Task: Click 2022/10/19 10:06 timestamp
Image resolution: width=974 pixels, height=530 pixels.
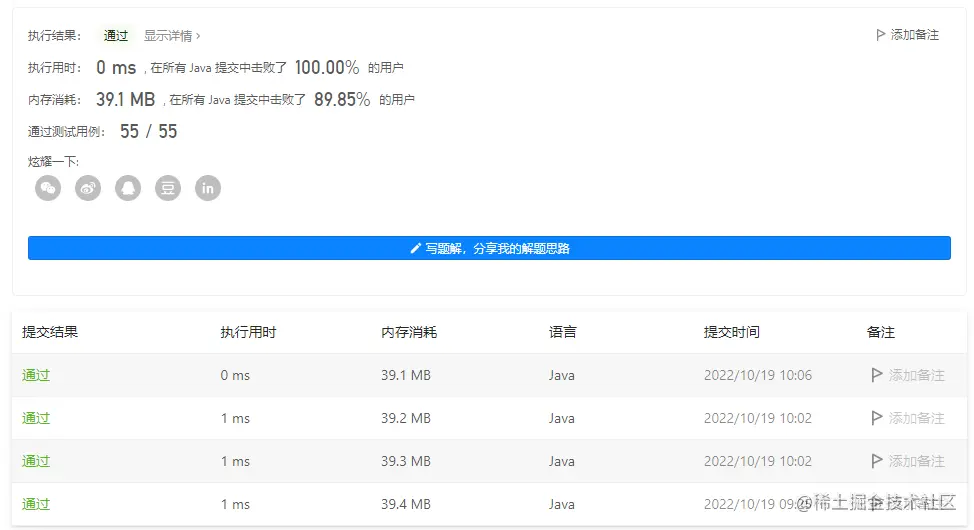Action: click(758, 375)
